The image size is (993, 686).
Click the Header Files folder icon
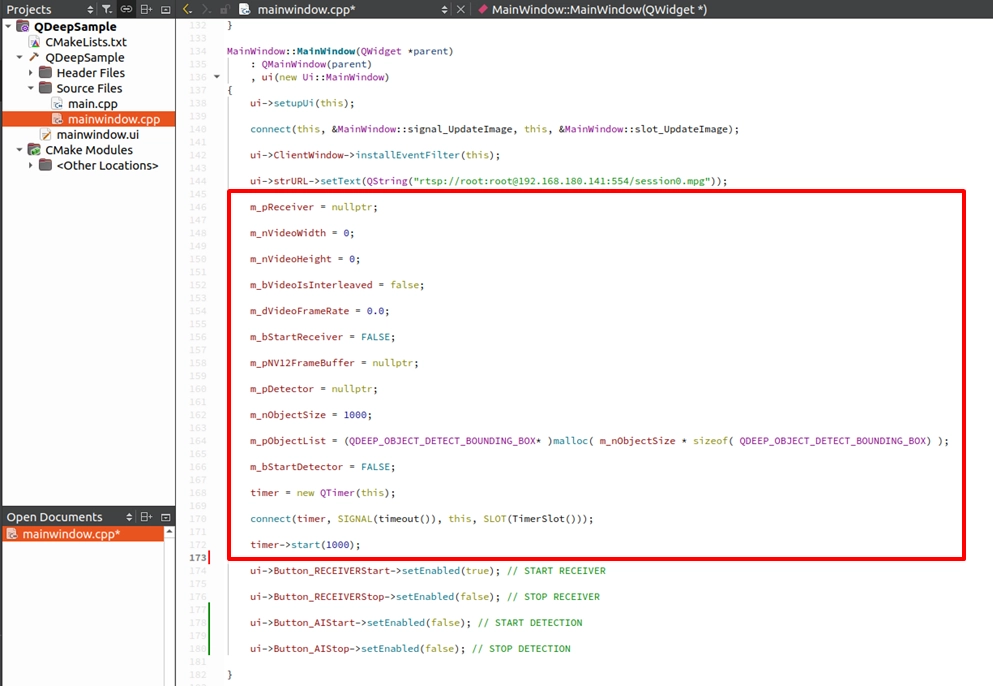tap(46, 72)
